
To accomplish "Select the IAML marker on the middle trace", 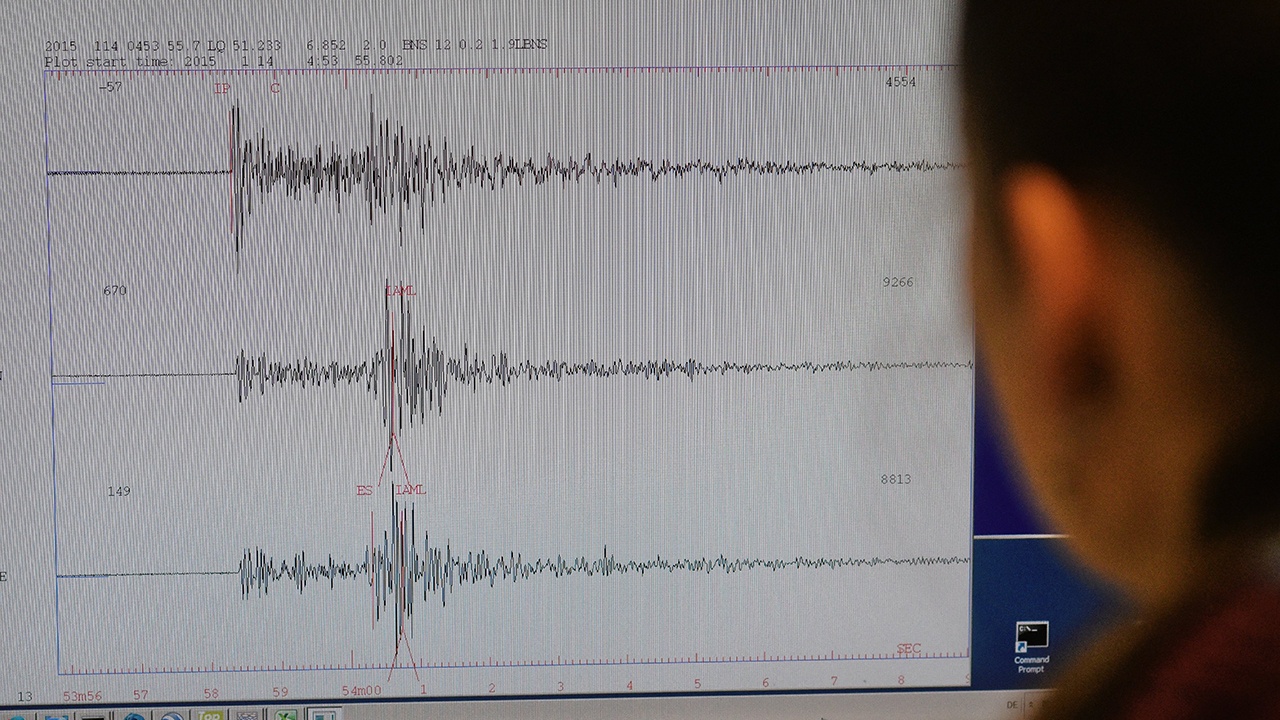I will [400, 290].
